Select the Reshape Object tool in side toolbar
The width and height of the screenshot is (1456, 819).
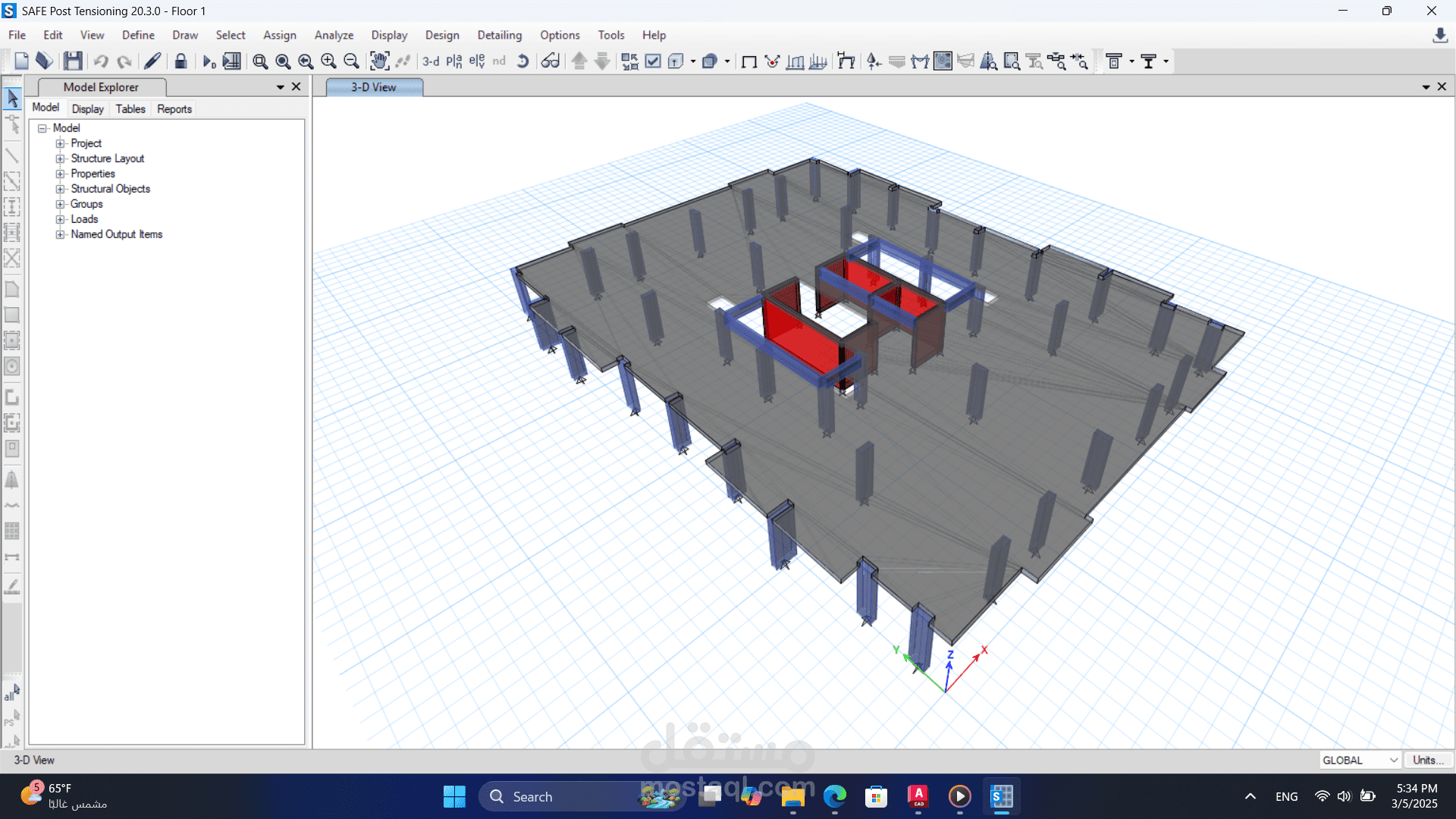click(x=12, y=124)
